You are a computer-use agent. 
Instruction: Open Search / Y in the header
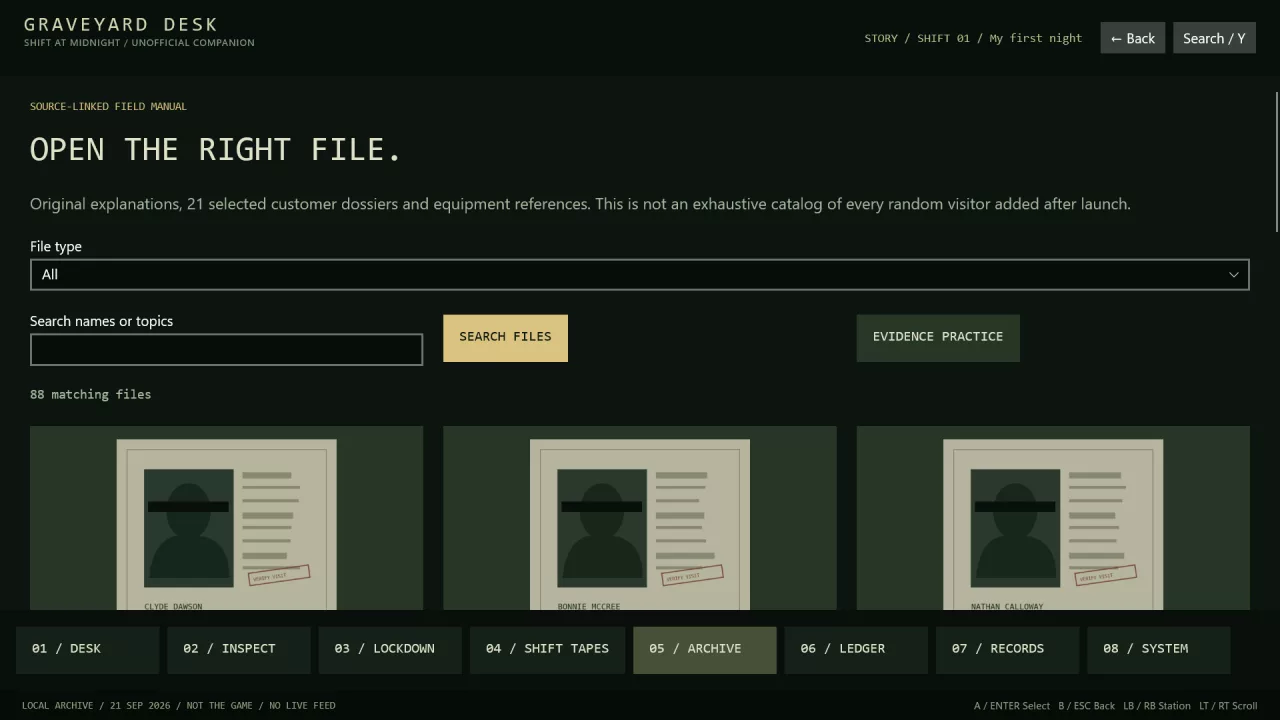(x=1214, y=38)
